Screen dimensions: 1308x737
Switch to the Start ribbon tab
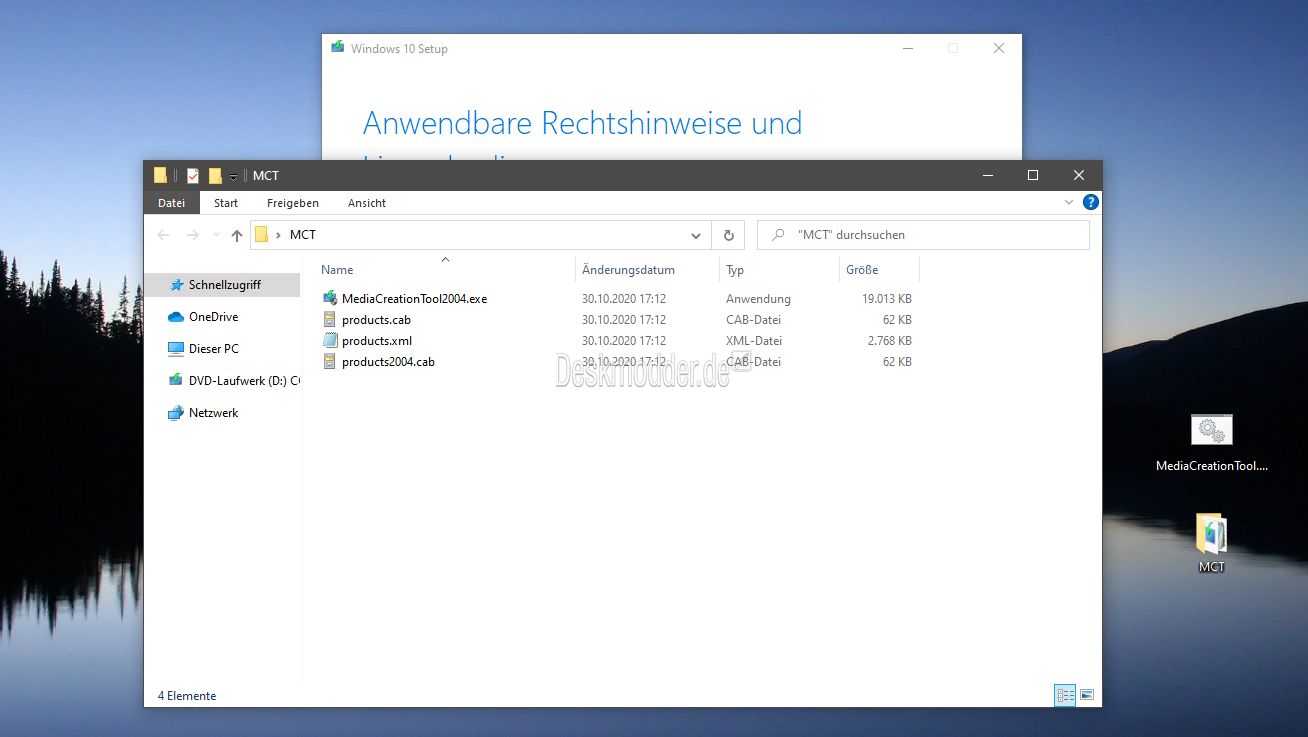(x=226, y=203)
